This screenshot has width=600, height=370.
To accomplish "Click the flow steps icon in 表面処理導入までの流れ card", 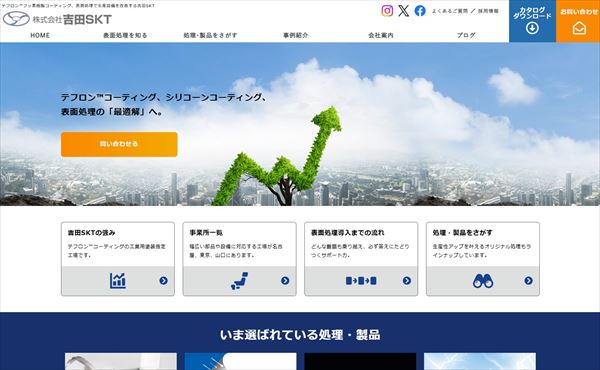I will click(x=361, y=281).
